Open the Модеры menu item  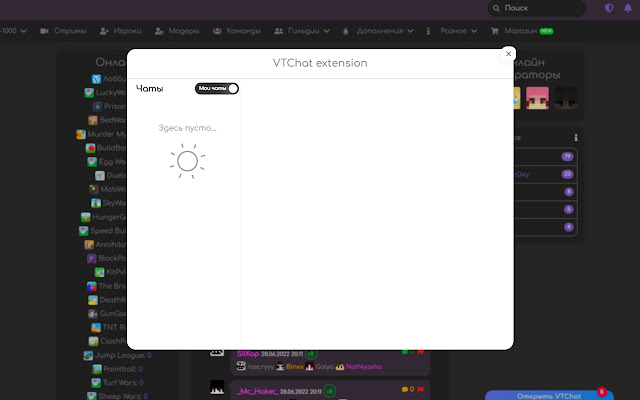click(177, 31)
